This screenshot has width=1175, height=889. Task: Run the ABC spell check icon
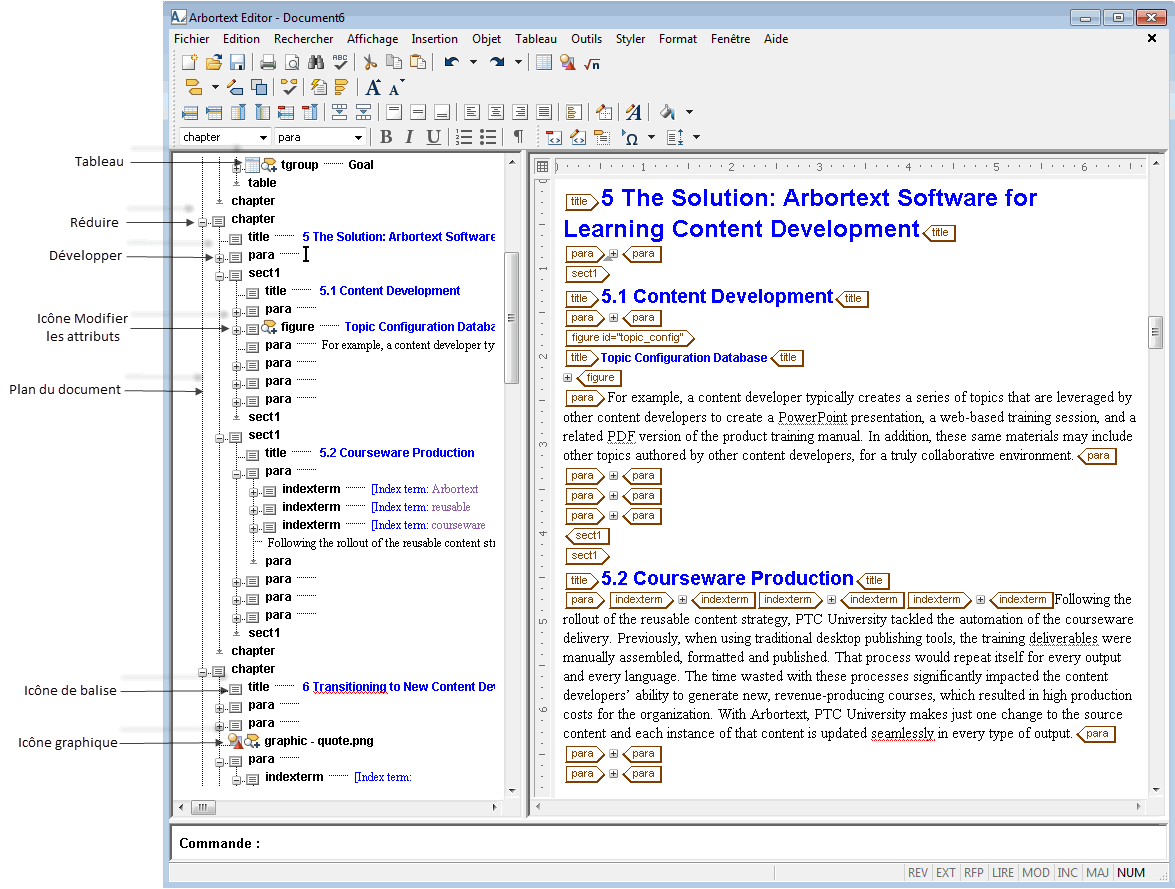(x=340, y=62)
